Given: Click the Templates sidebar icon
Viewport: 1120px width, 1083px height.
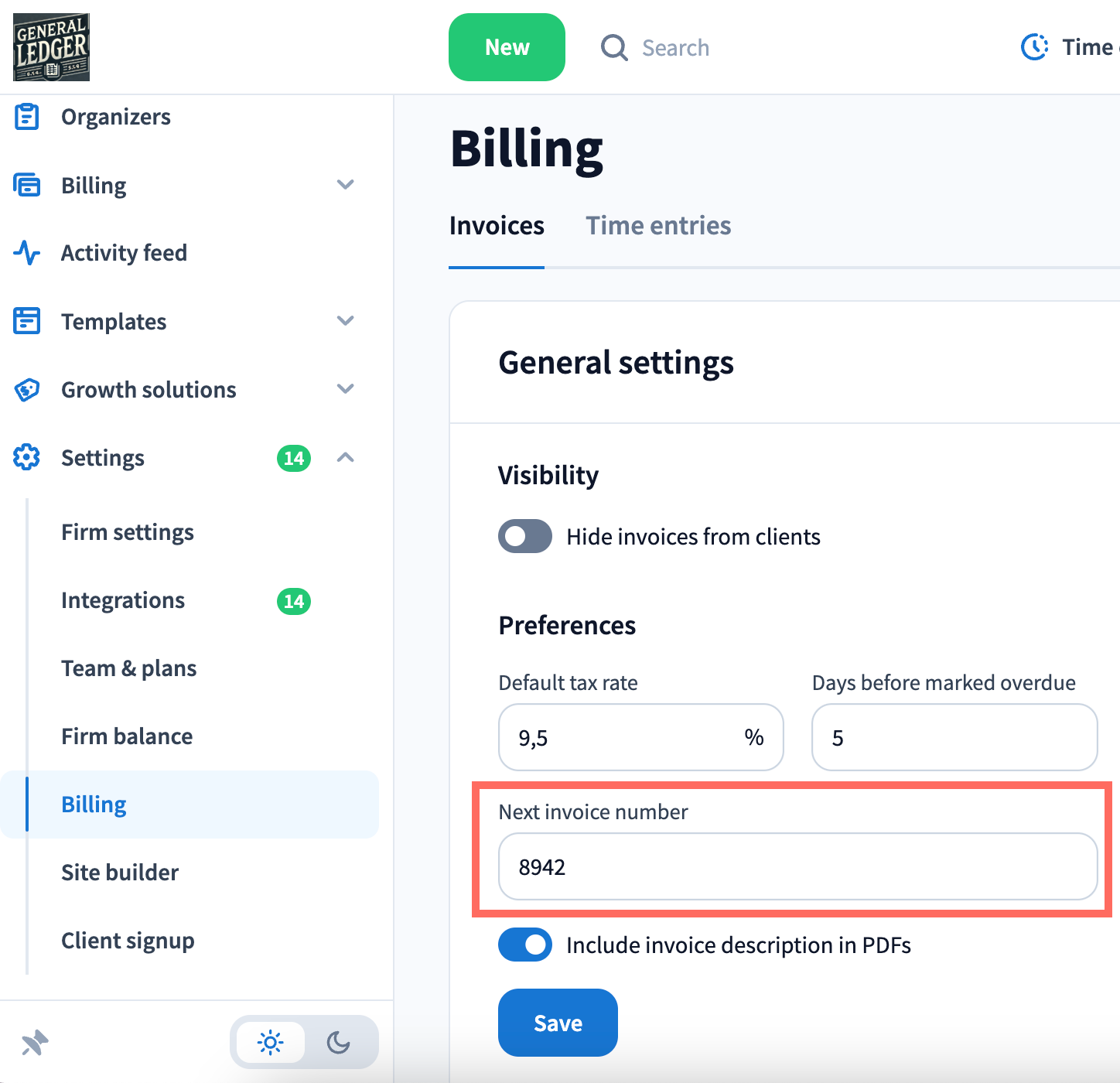Looking at the screenshot, I should (27, 321).
